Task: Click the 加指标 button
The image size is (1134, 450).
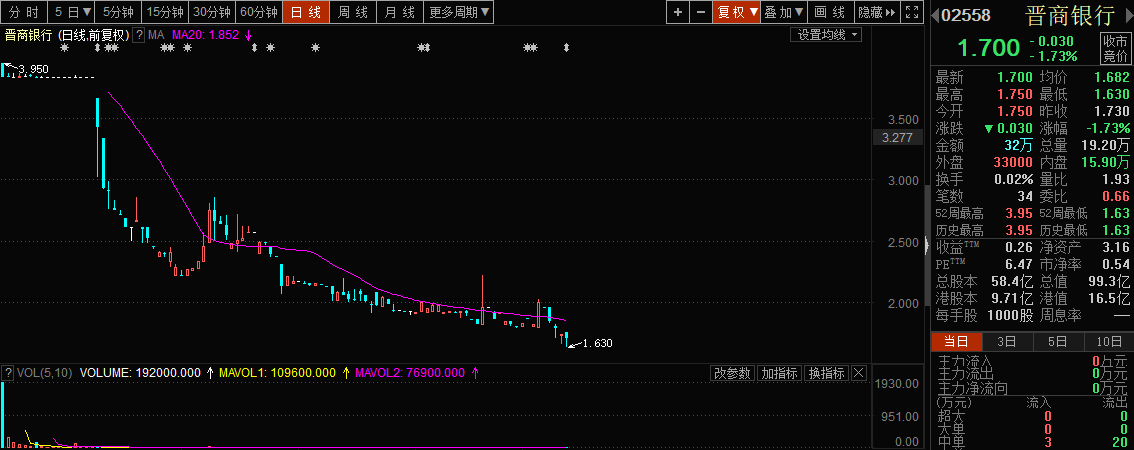Action: point(780,373)
